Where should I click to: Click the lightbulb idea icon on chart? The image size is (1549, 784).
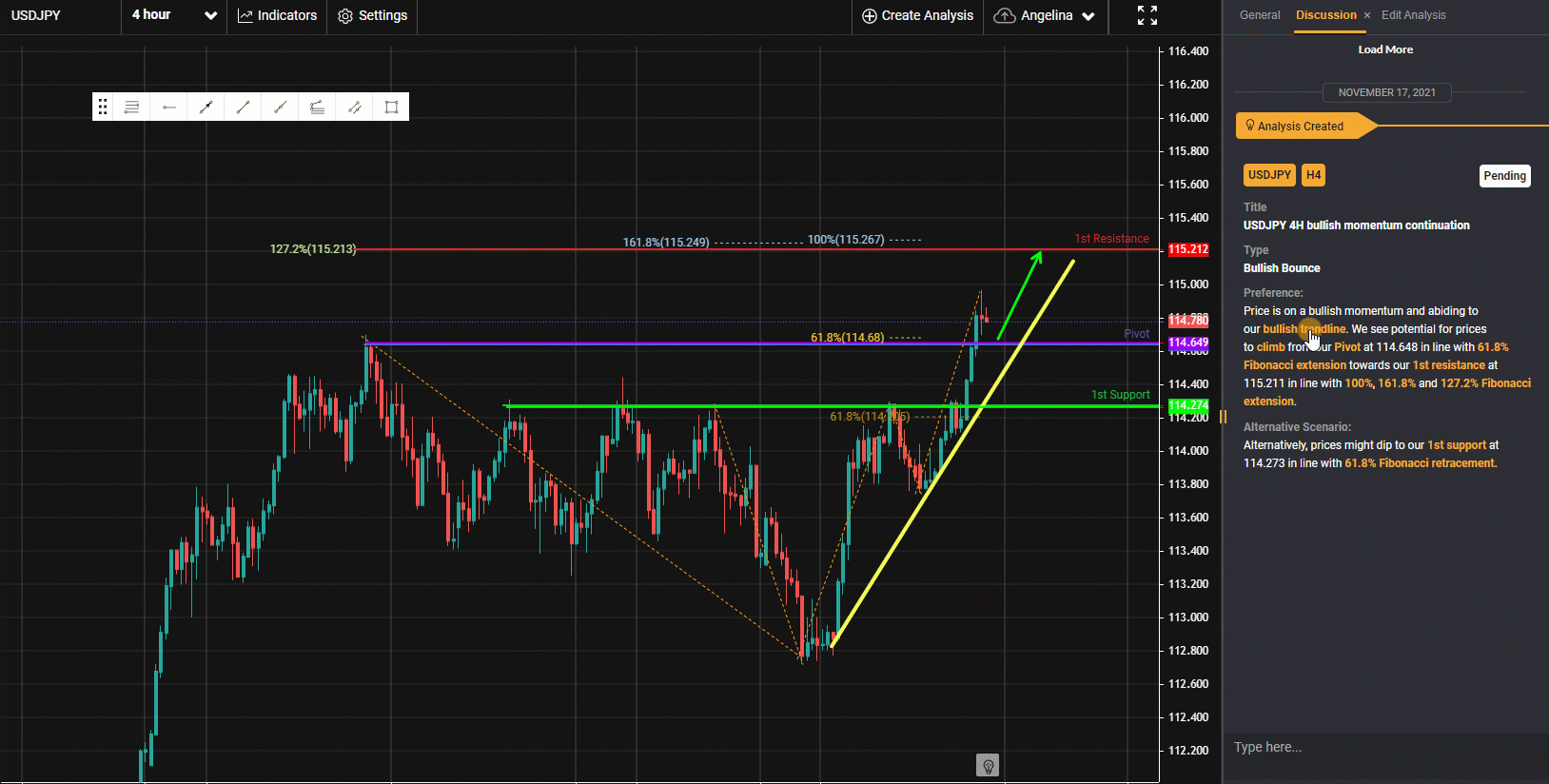pos(988,765)
